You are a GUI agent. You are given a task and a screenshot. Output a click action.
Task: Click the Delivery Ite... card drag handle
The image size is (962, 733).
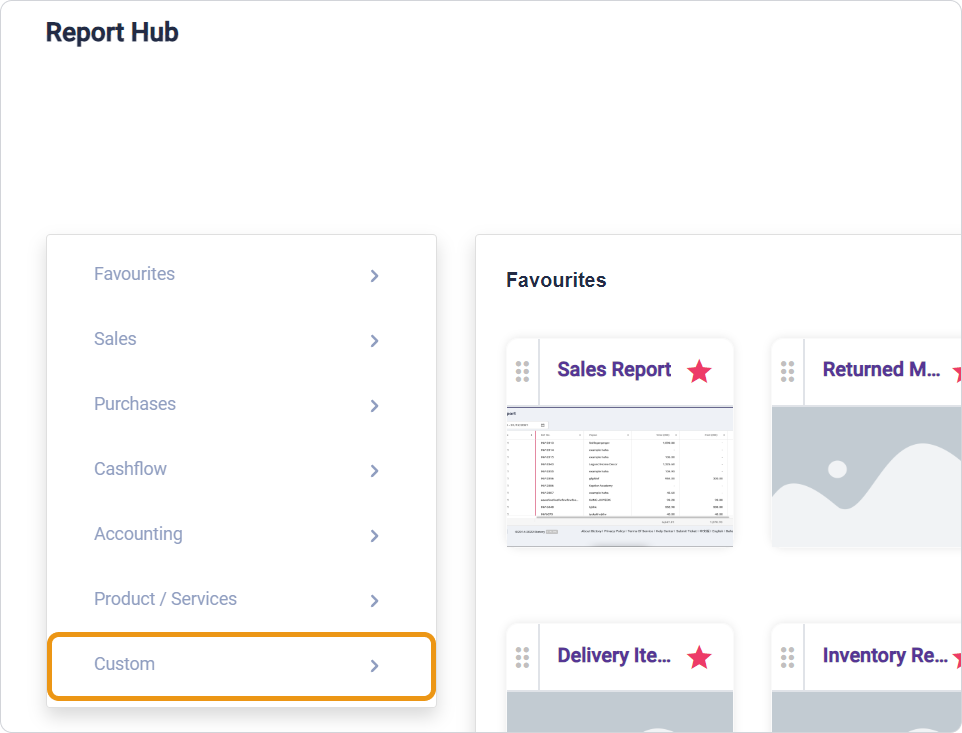coord(522,658)
